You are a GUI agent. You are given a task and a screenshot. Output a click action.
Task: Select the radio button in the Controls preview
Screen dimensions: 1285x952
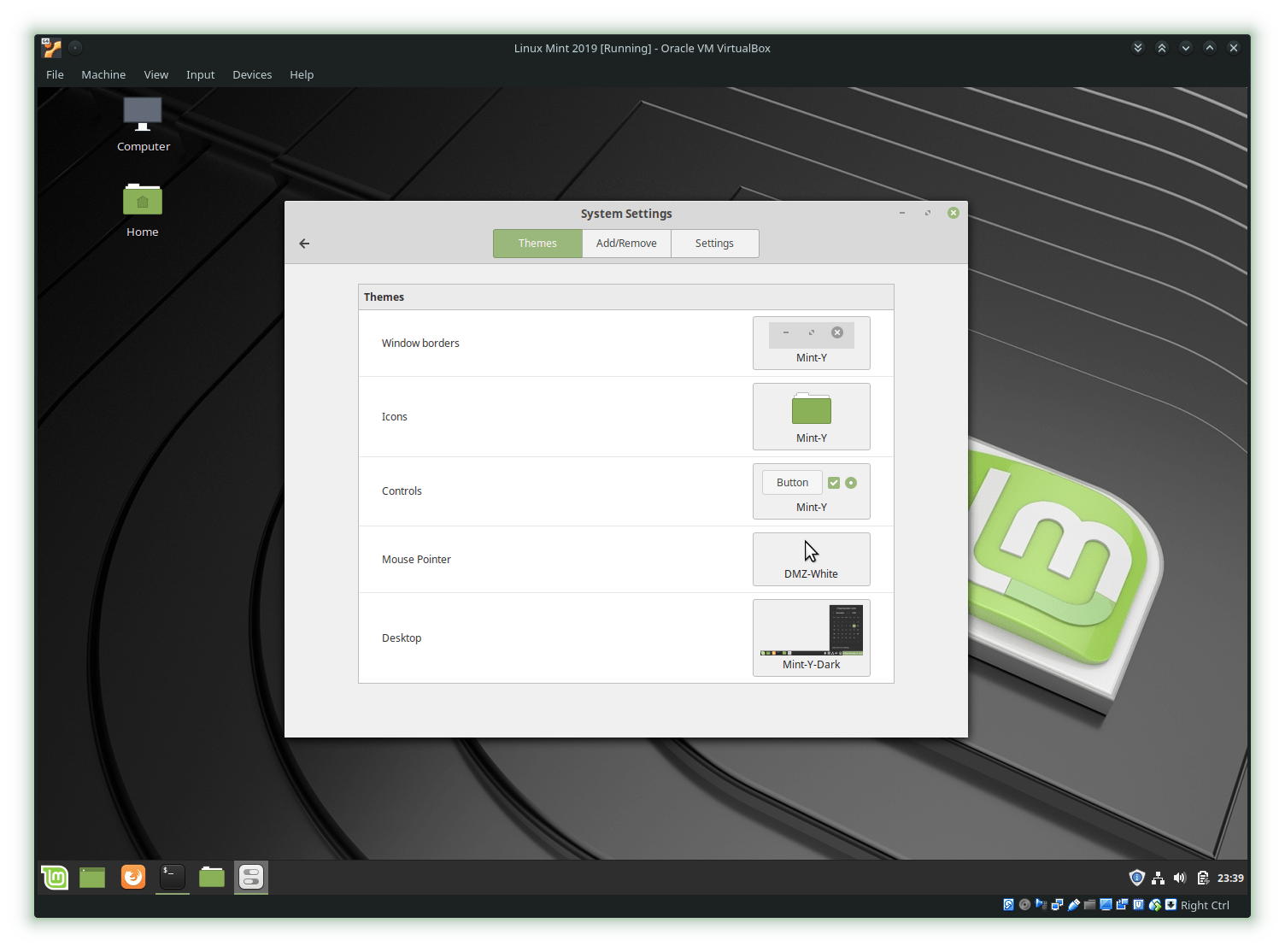pyautogui.click(x=850, y=482)
